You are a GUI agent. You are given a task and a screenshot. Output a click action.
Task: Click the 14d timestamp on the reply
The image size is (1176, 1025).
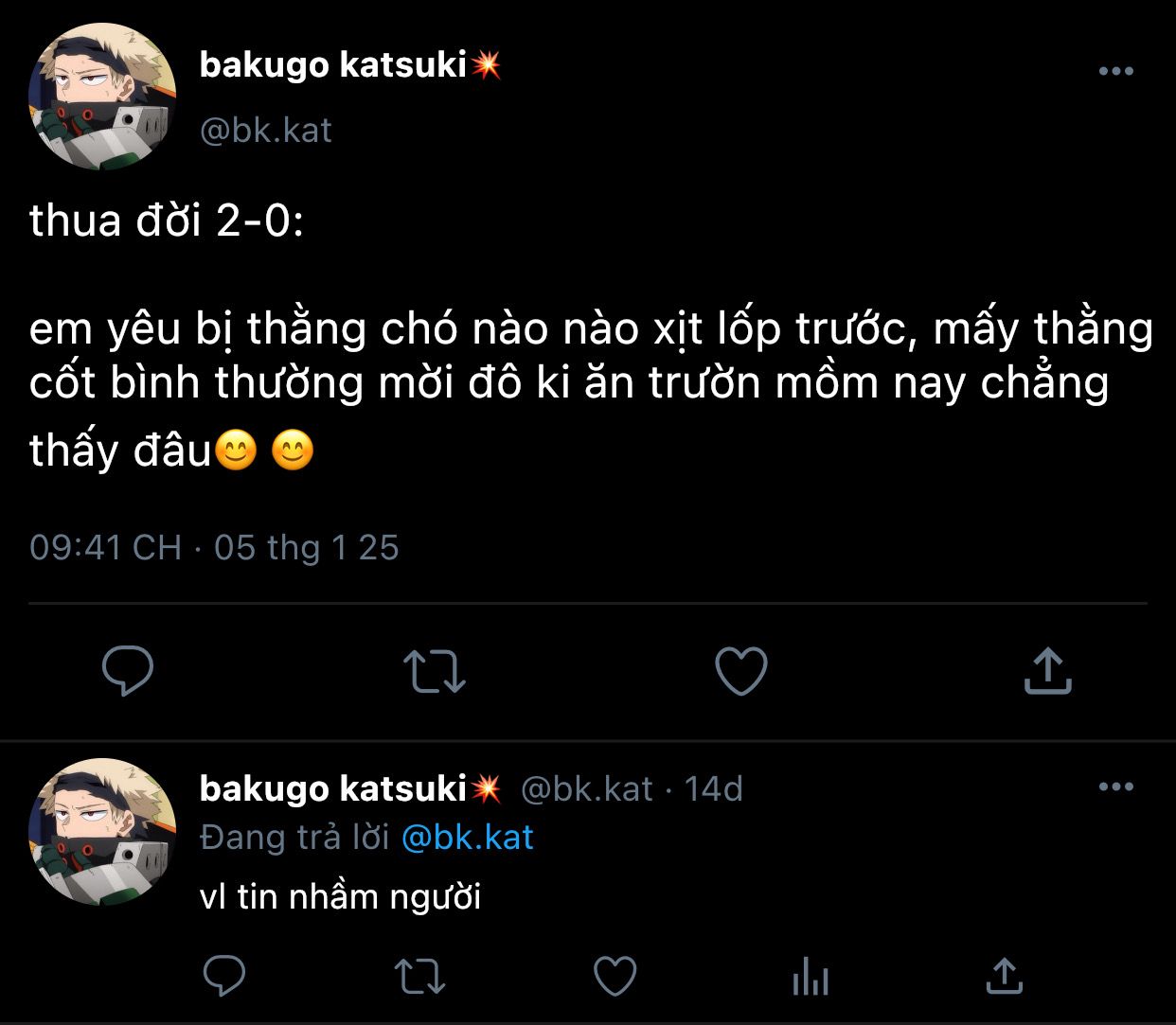click(x=713, y=788)
